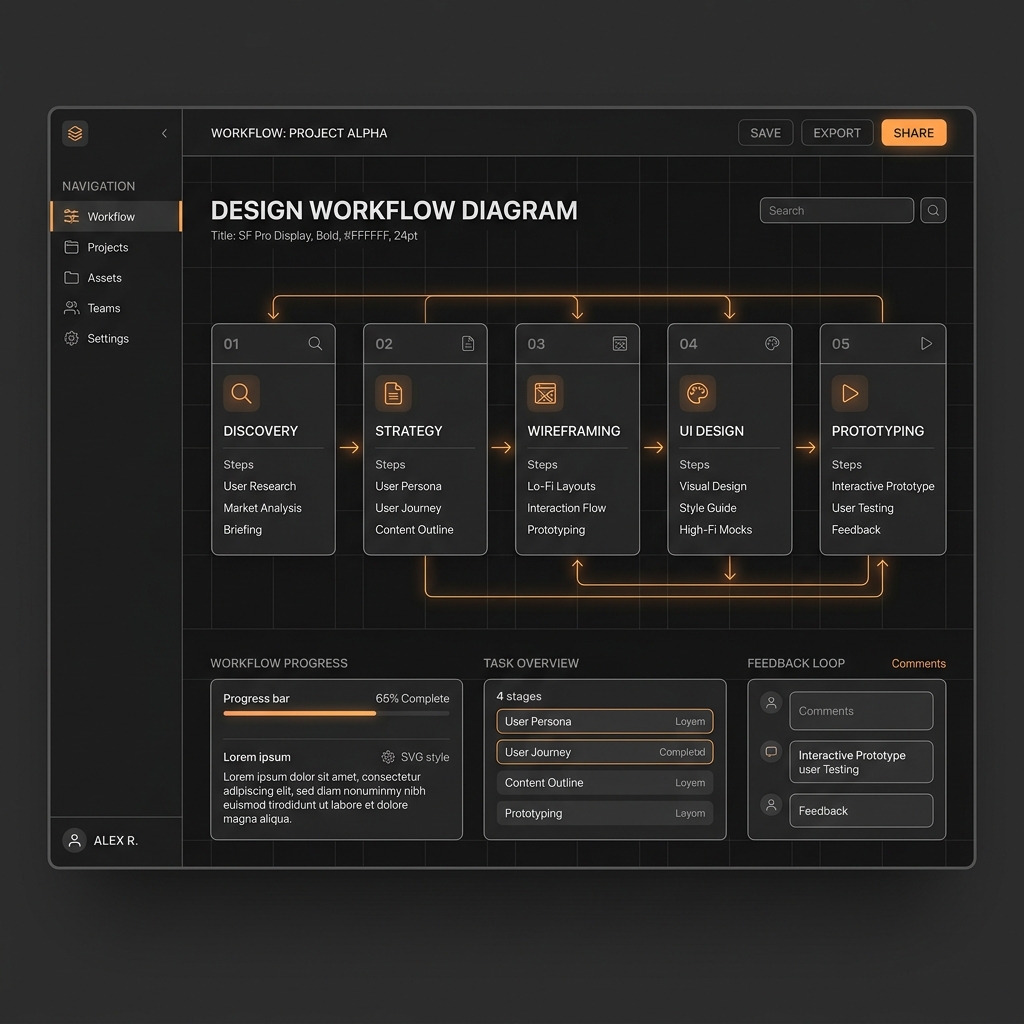Click the arrow between Discovery and Strategy

tap(349, 447)
